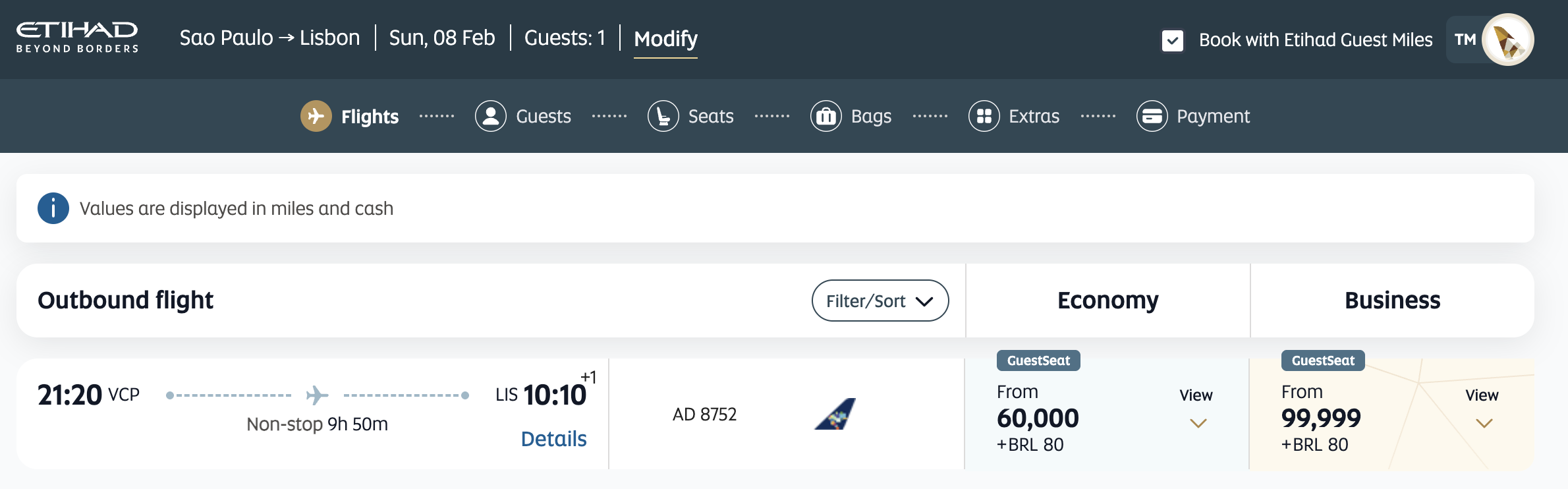
Task: Open the Filter/Sort dropdown
Action: click(x=880, y=301)
